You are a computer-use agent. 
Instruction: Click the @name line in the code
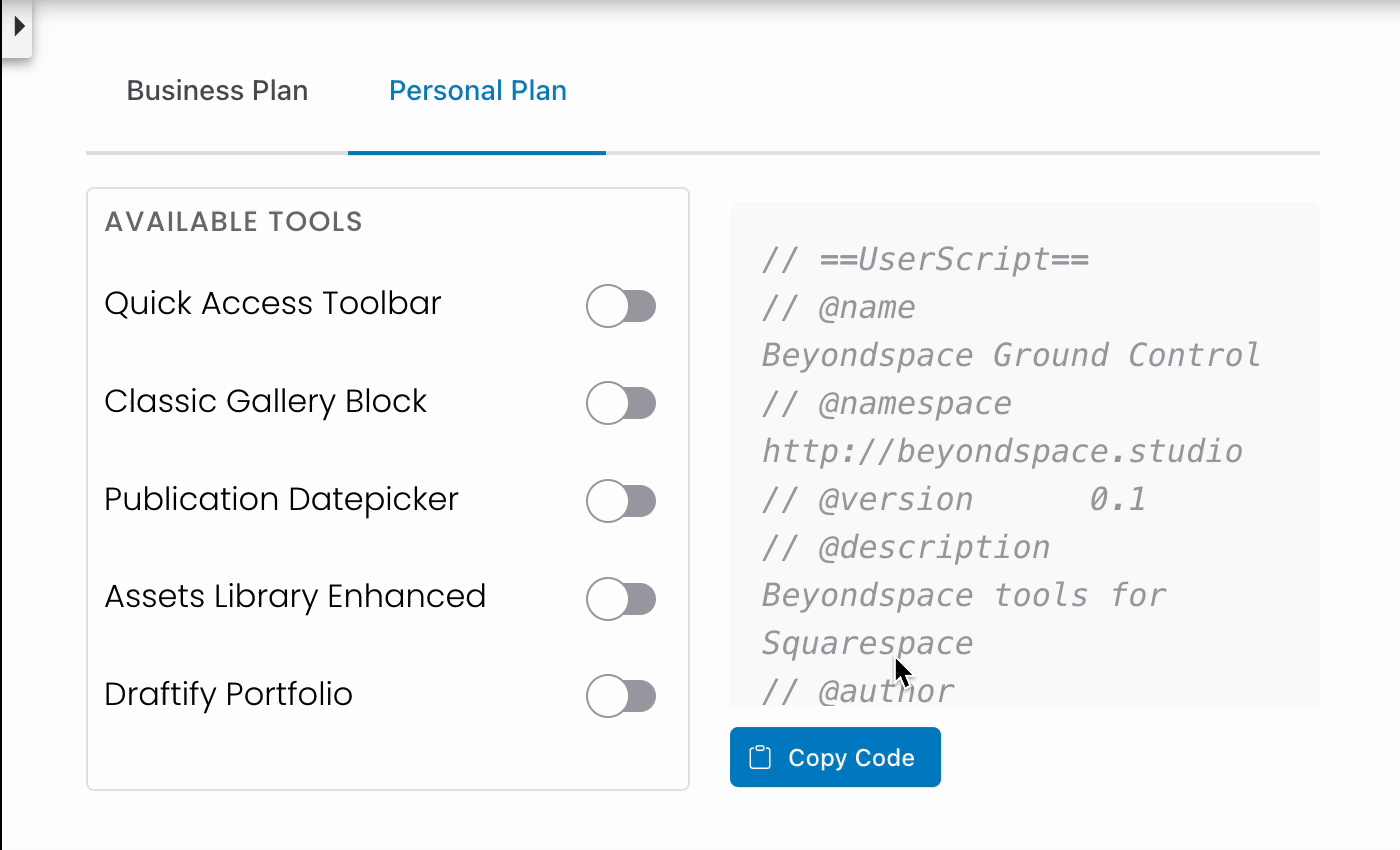pos(865,307)
